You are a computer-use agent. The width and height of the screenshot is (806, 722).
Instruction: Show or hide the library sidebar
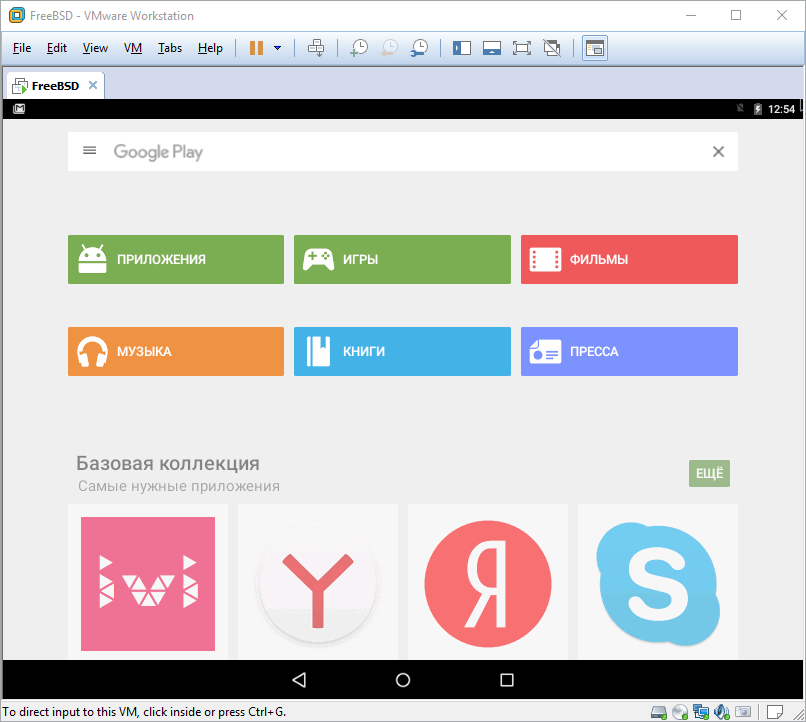pos(462,48)
